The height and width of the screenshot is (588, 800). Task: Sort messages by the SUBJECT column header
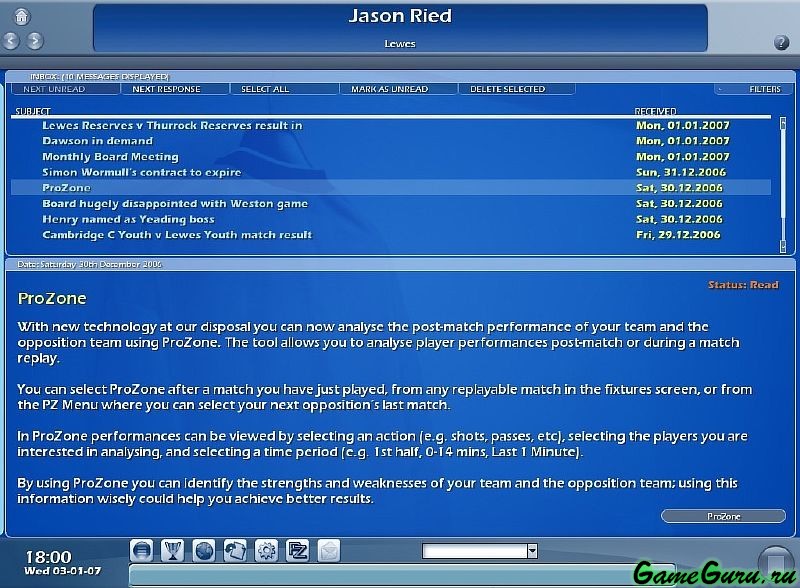click(x=33, y=111)
